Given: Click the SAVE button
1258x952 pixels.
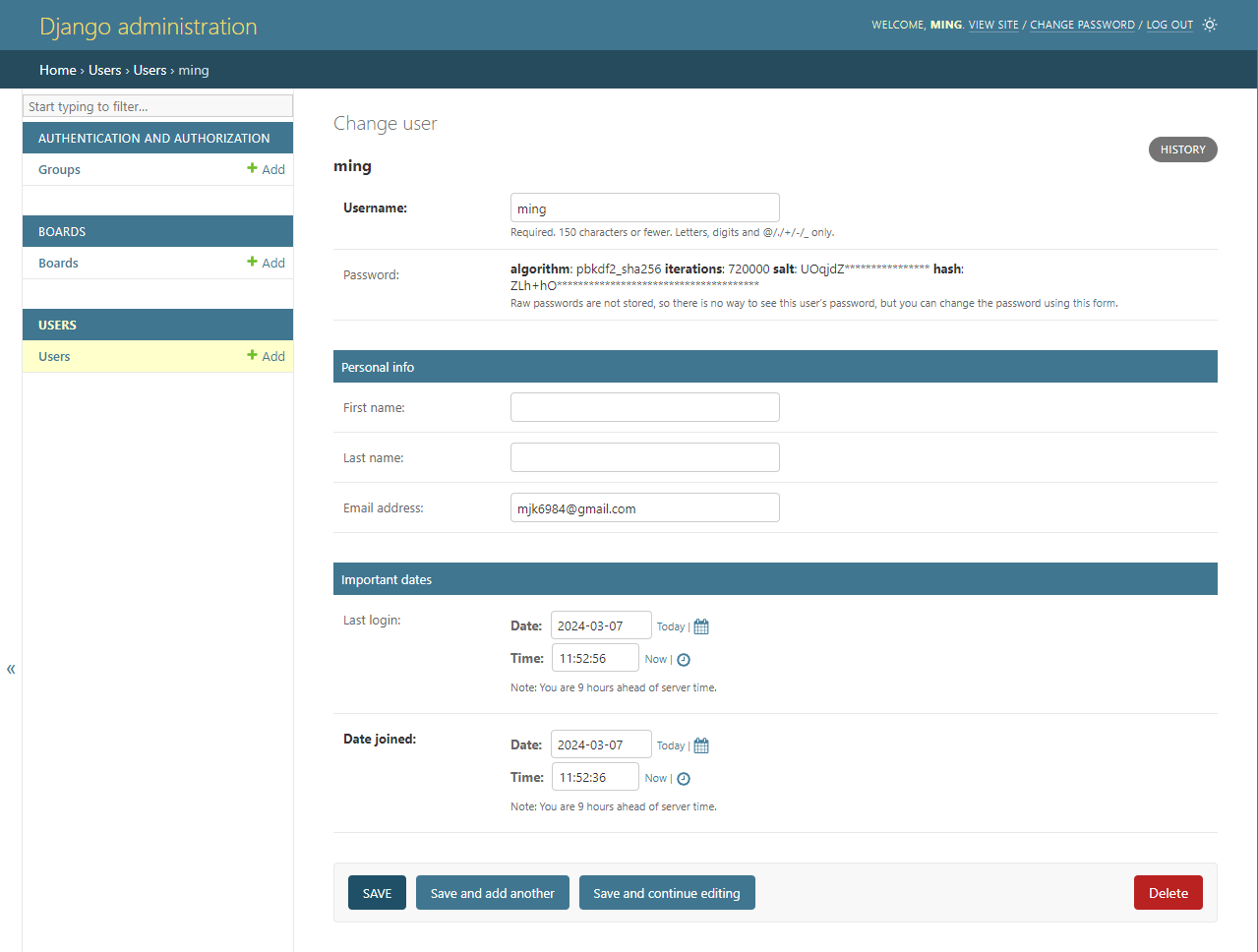Looking at the screenshot, I should point(377,893).
